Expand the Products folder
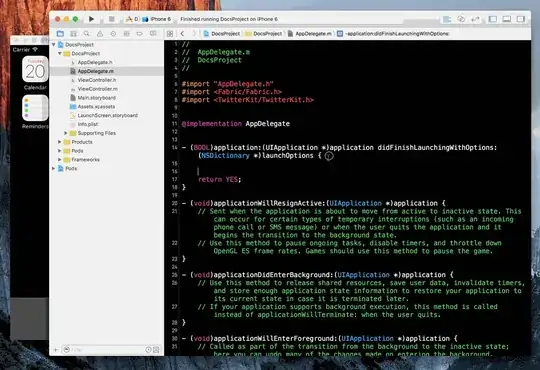540x370 pixels. (60, 142)
